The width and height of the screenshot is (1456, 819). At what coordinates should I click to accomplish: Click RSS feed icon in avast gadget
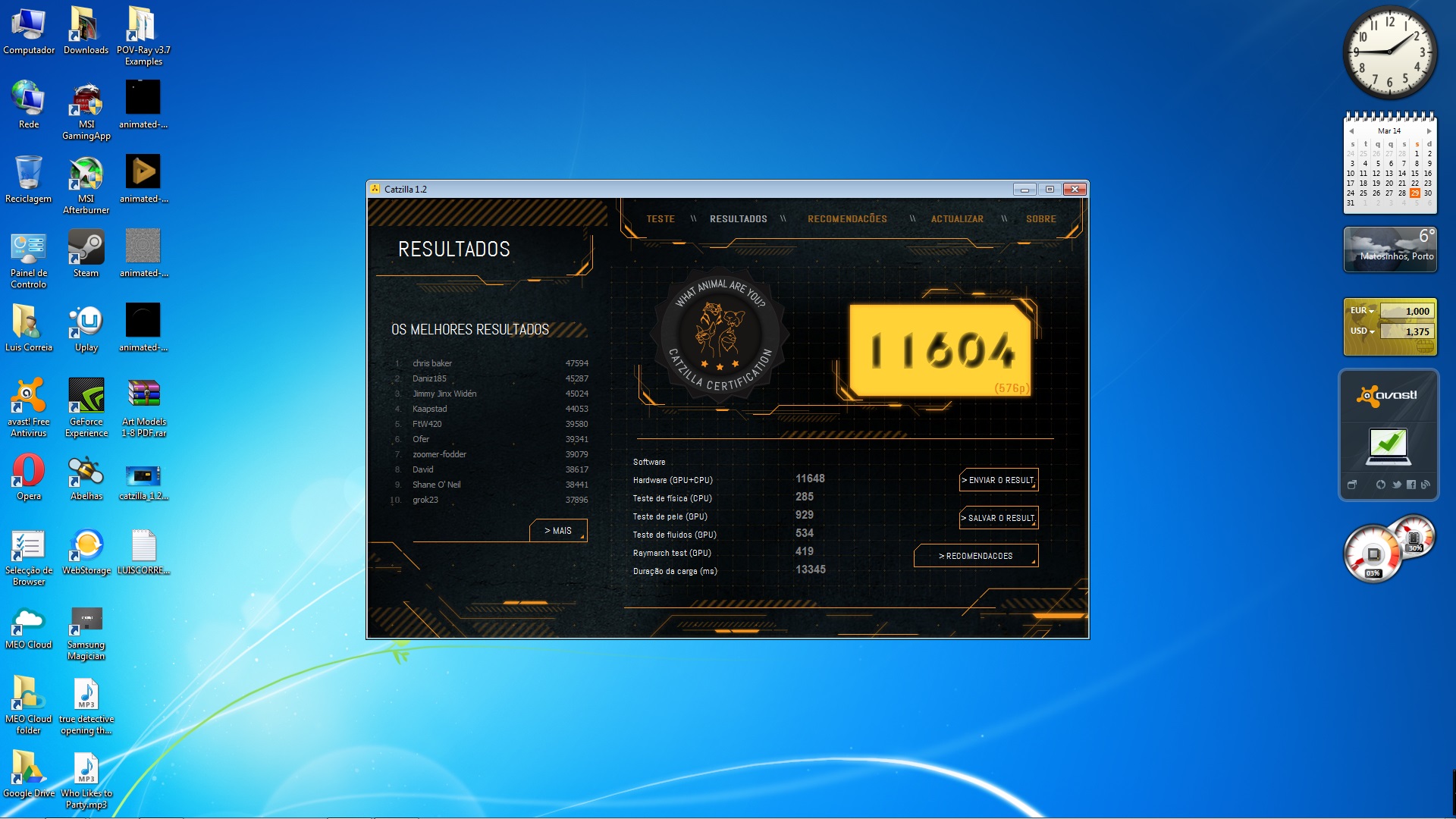click(x=1425, y=485)
